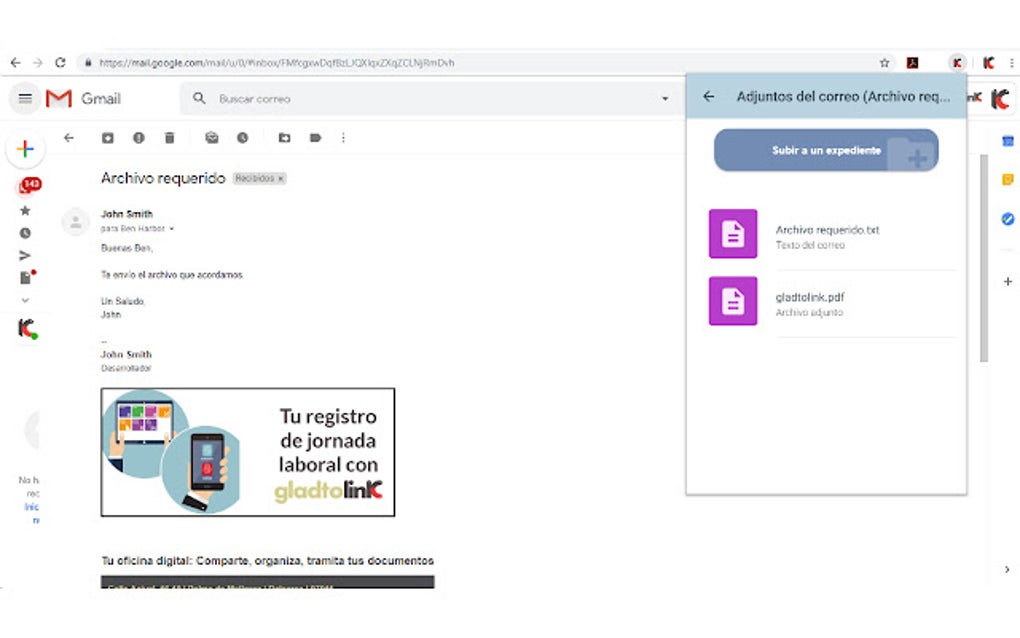Expand the recipient details arrow next to 'para Ben Harbor'
The width and height of the screenshot is (1020, 638).
(172, 229)
